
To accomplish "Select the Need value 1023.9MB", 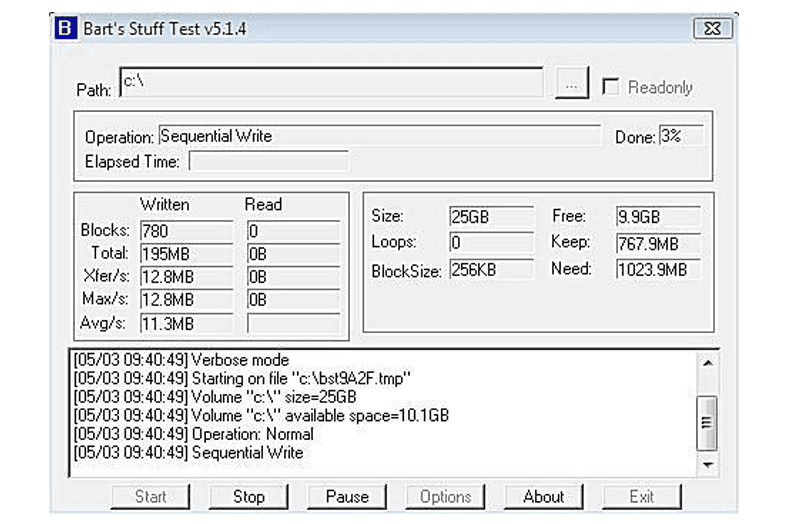I will coord(658,270).
